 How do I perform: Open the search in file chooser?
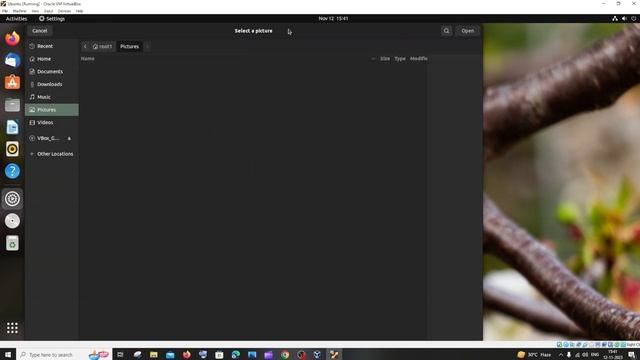coord(446,31)
